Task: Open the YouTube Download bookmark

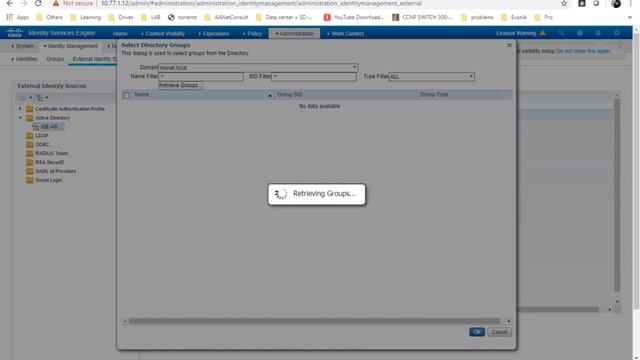Action: [x=354, y=17]
